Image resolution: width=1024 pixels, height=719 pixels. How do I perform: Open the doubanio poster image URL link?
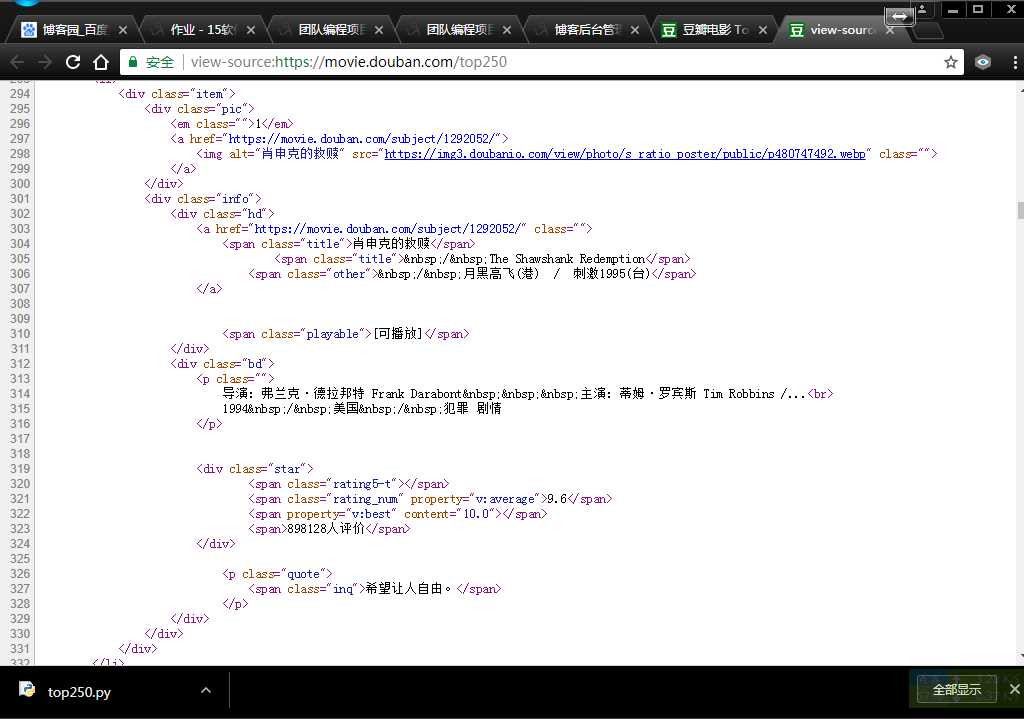pyautogui.click(x=625, y=154)
